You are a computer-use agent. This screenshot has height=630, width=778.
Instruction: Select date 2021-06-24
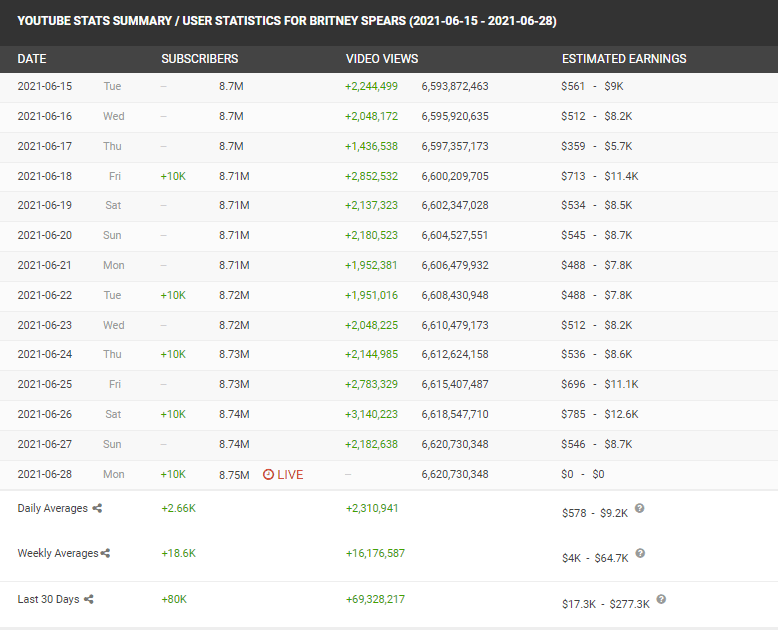(45, 354)
